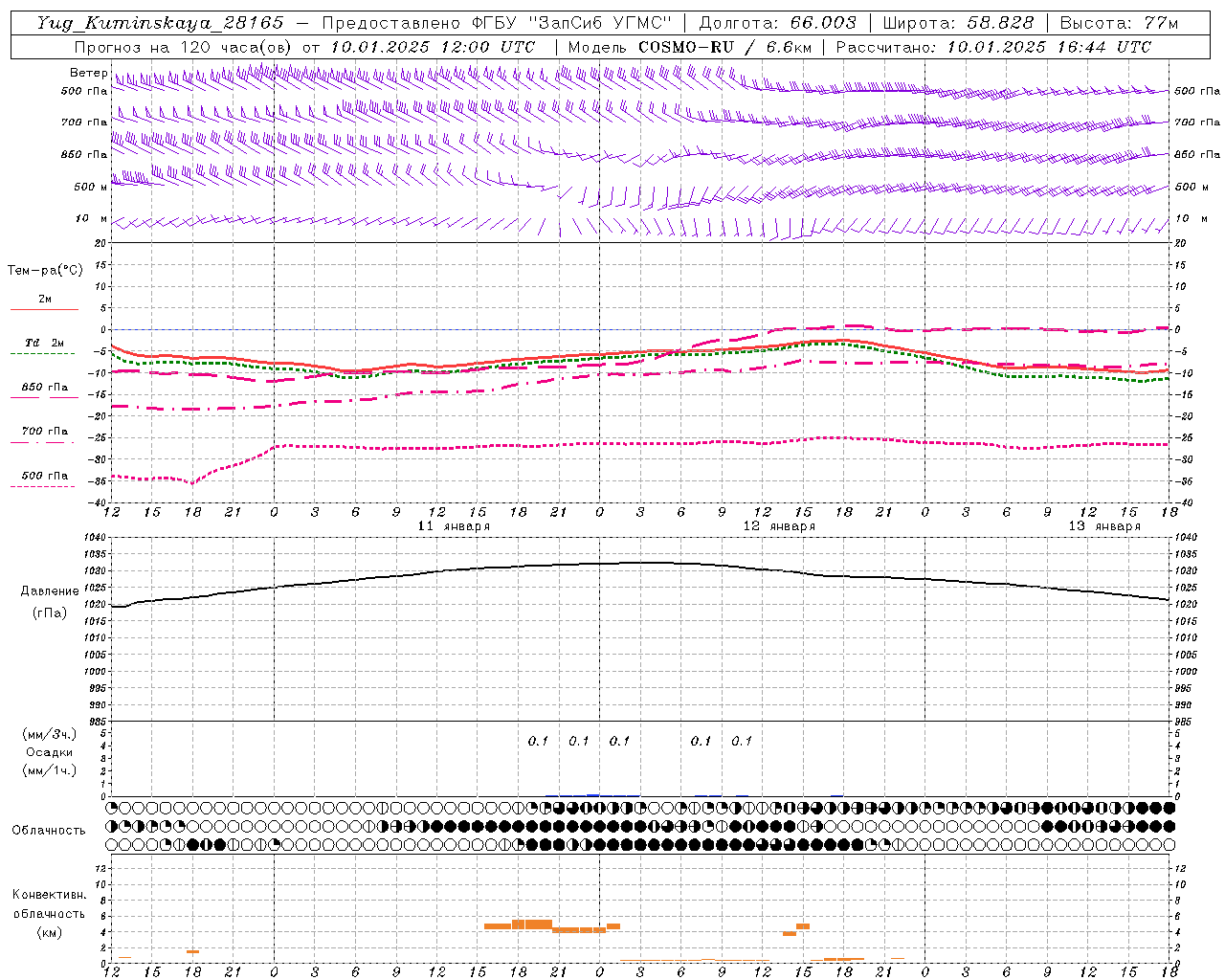
Task: Click the Давление panel label
Action: pyautogui.click(x=50, y=591)
